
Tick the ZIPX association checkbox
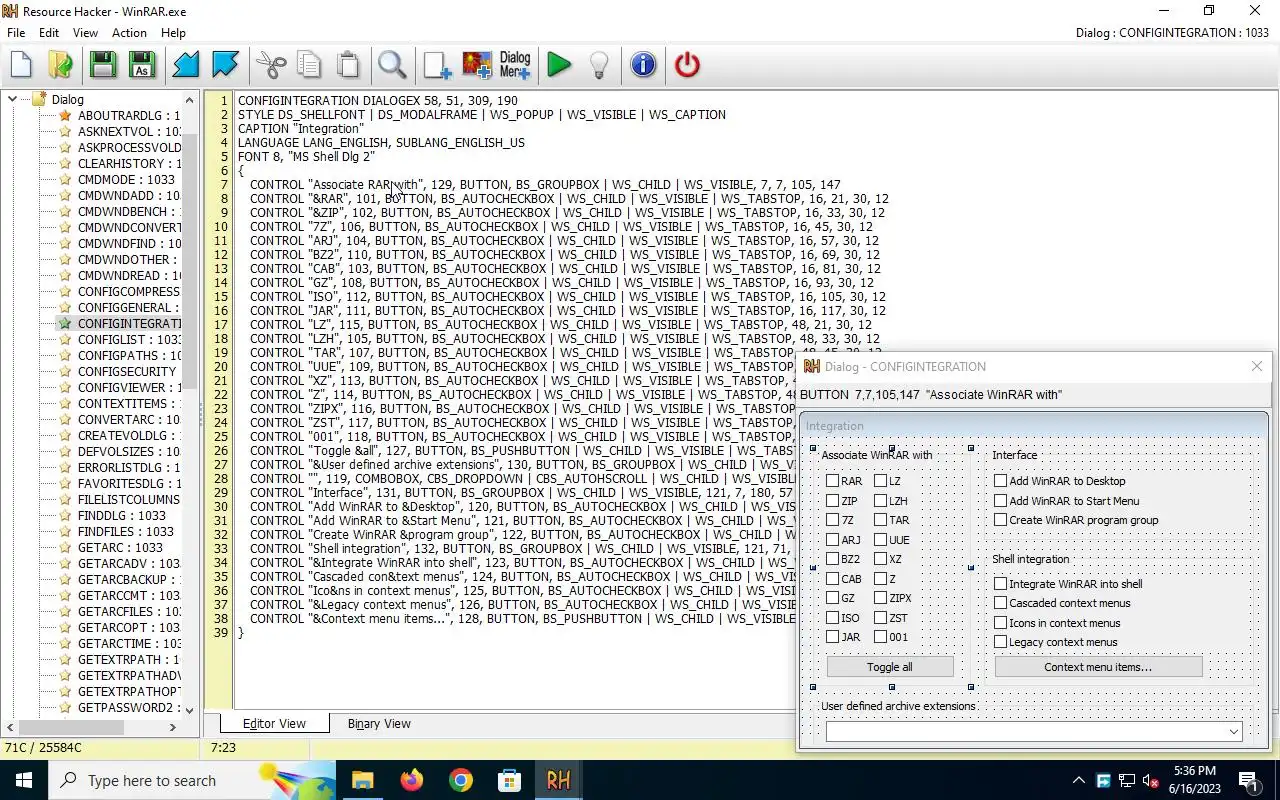click(880, 598)
